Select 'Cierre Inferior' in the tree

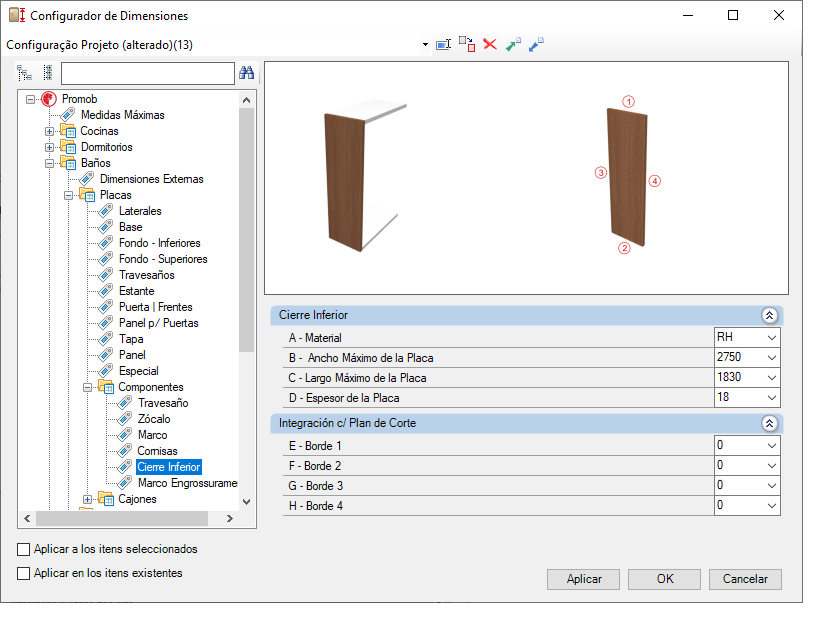pos(169,467)
